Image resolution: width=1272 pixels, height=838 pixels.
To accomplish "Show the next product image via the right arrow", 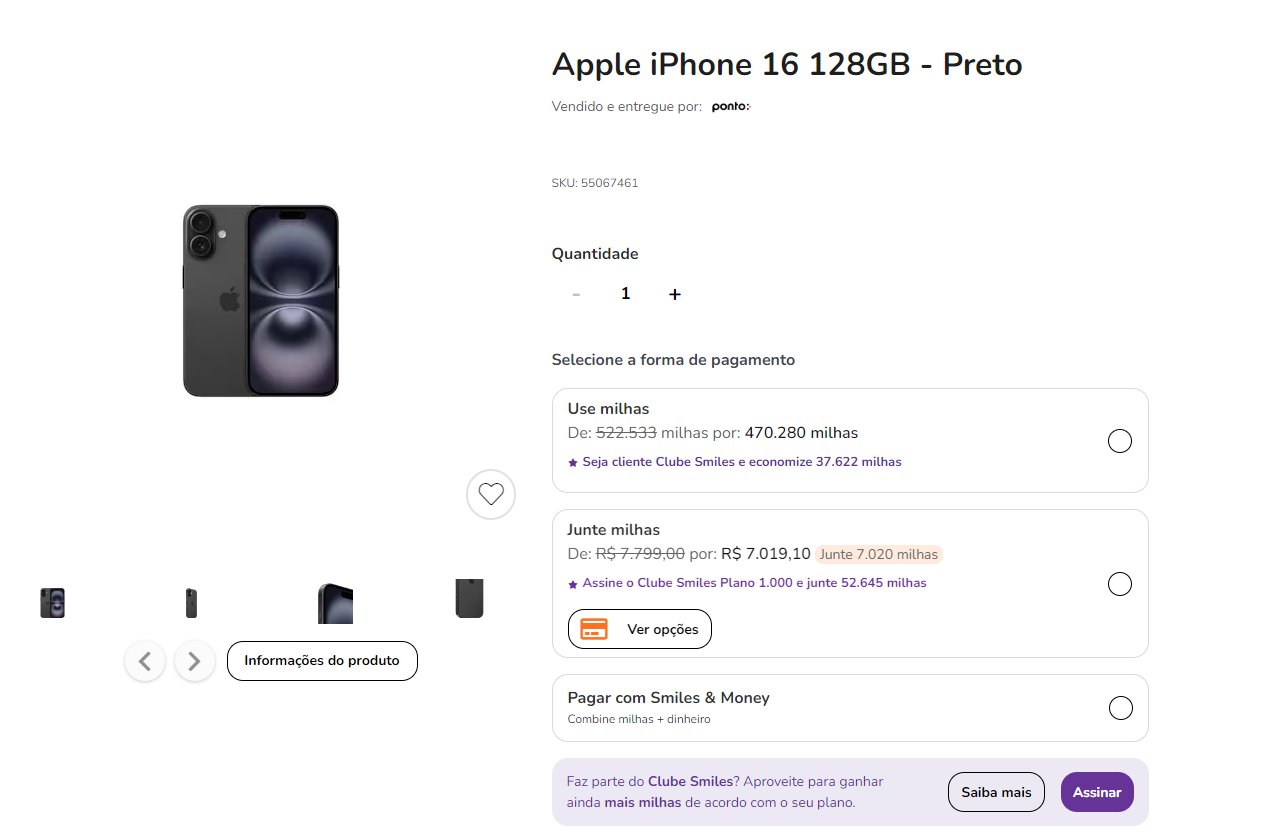I will [x=195, y=661].
